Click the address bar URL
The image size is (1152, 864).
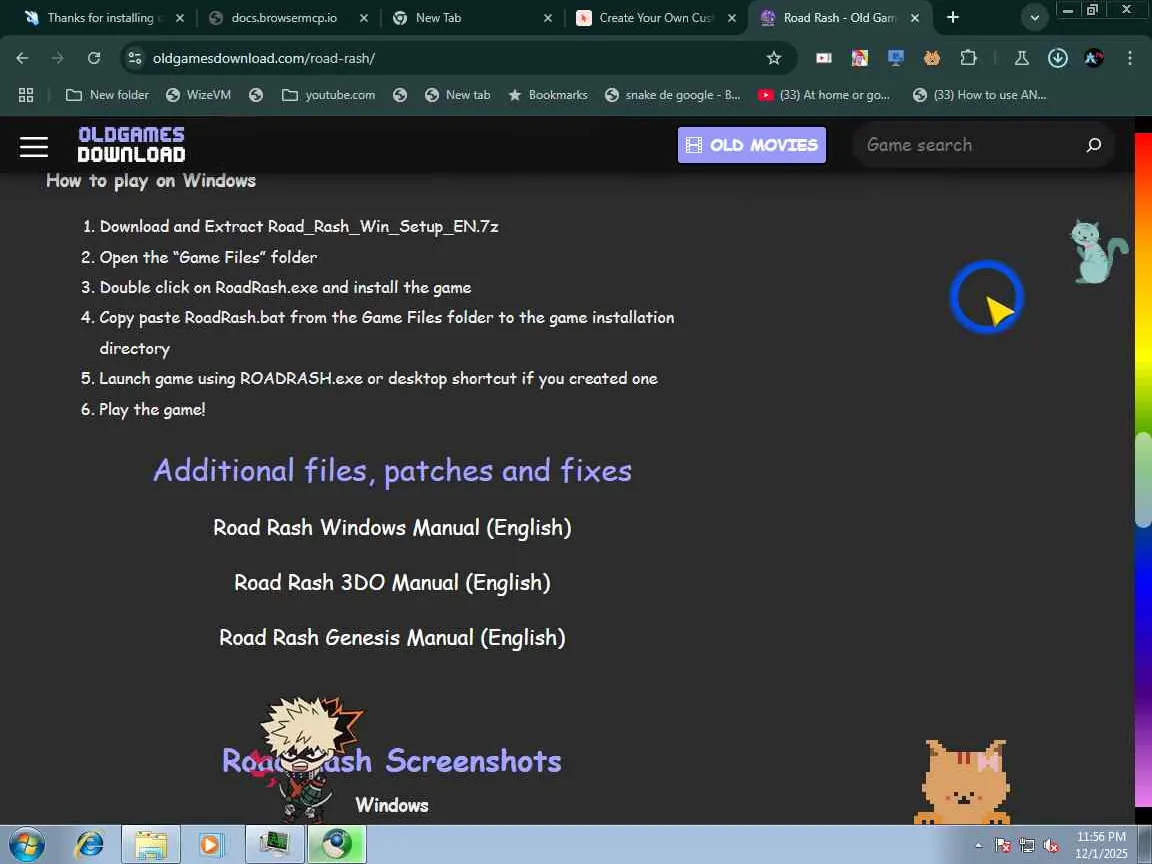coord(263,58)
